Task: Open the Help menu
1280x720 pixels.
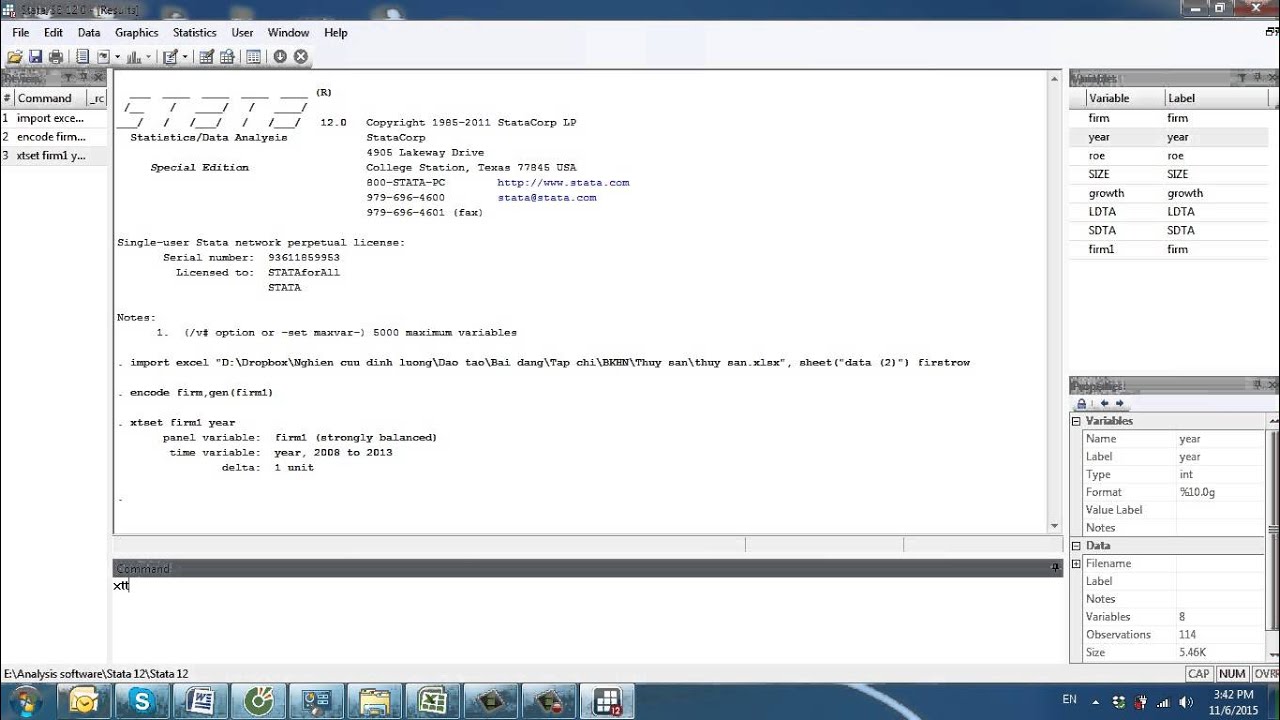Action: click(336, 33)
